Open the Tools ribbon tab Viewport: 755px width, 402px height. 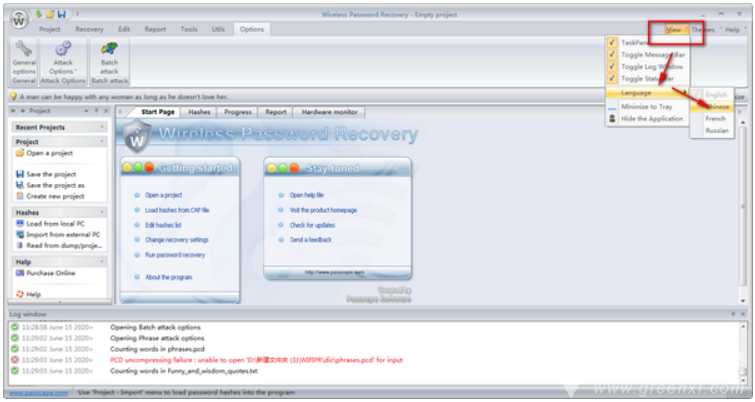[x=189, y=29]
